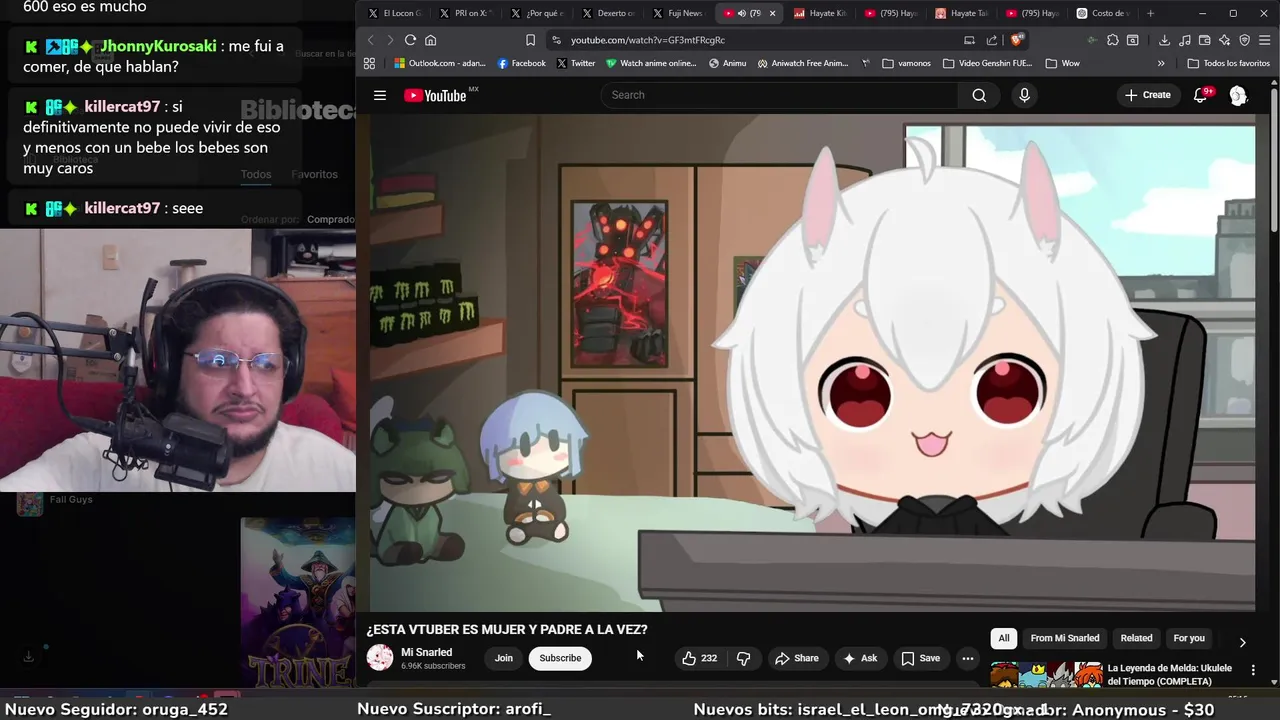
Task: Go back in browser history
Action: (371, 40)
